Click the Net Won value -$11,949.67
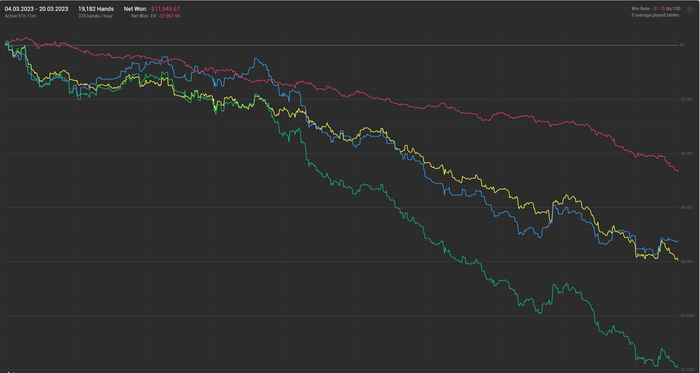Image resolution: width=700 pixels, height=373 pixels. tap(163, 8)
